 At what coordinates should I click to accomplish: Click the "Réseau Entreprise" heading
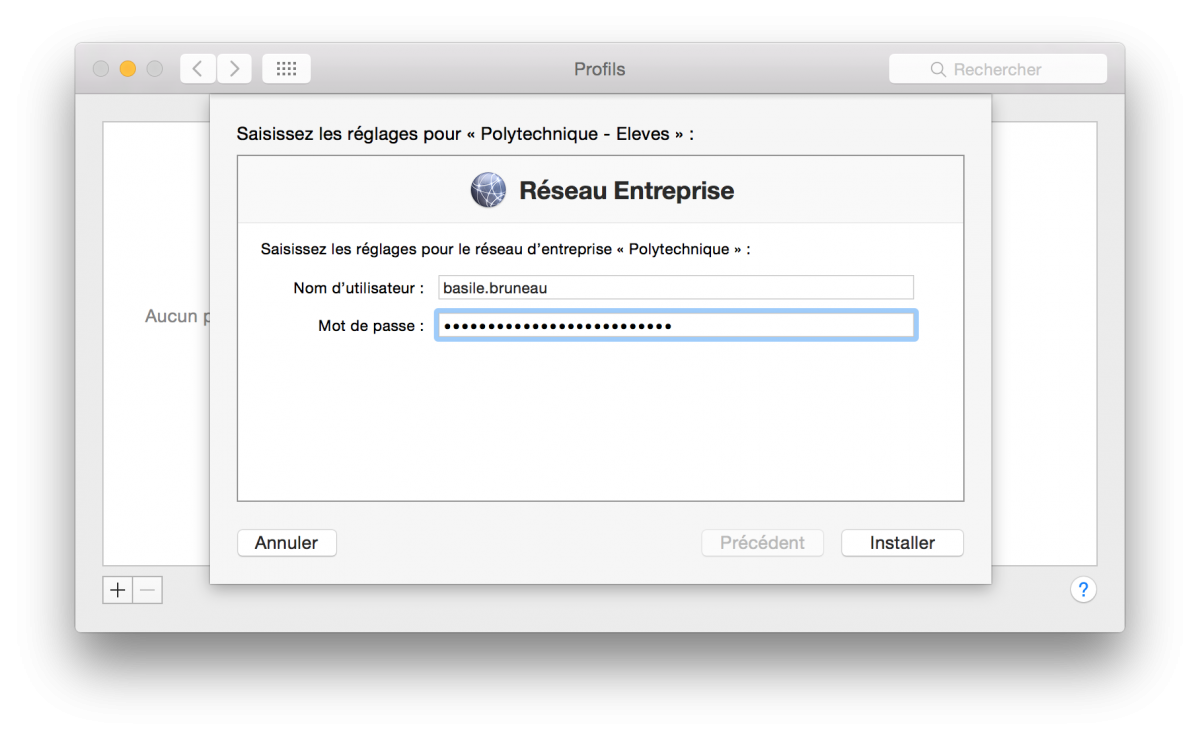tap(626, 191)
